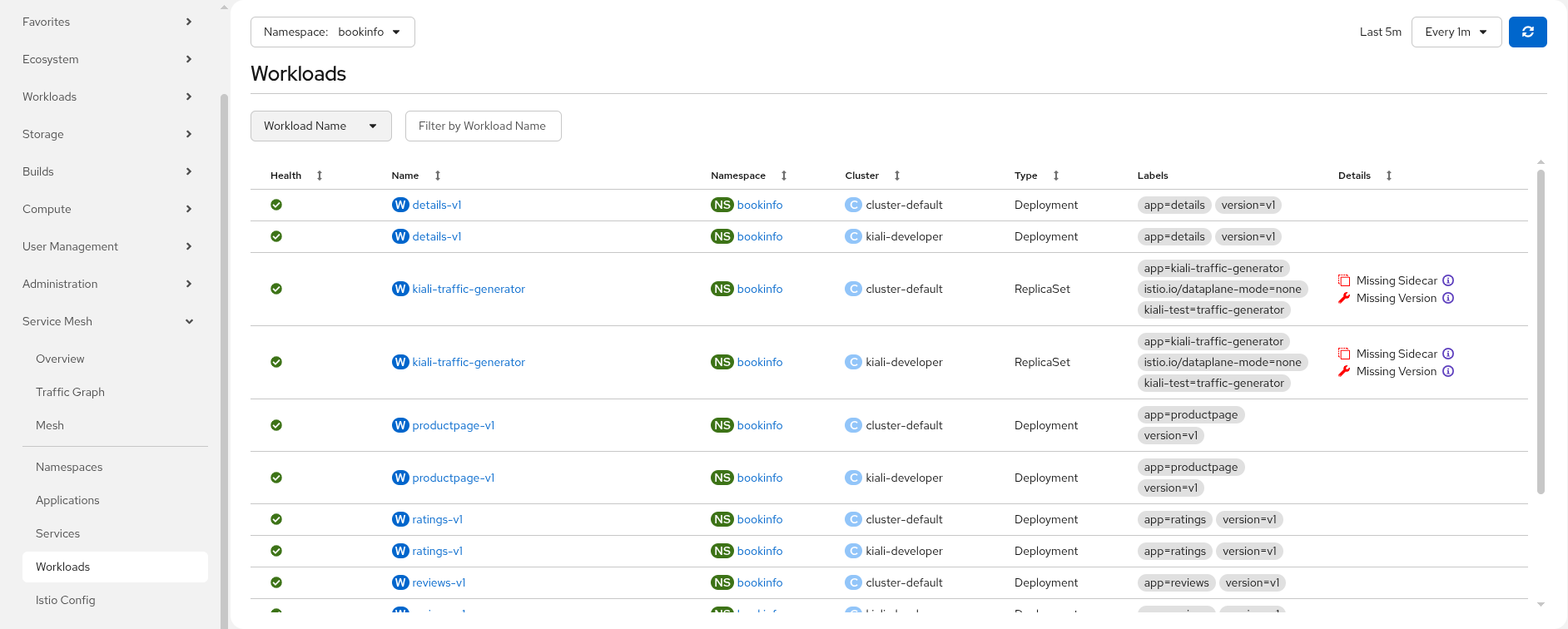Open the reviews-v1 workload link

439,582
